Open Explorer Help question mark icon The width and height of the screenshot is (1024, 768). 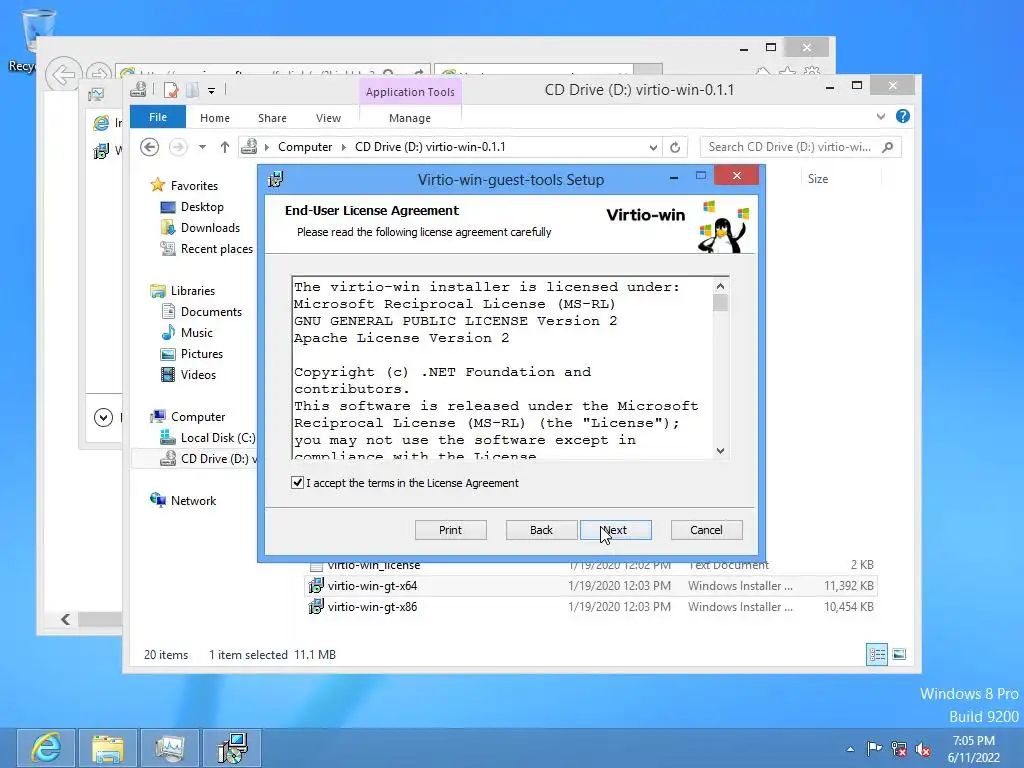pos(903,116)
